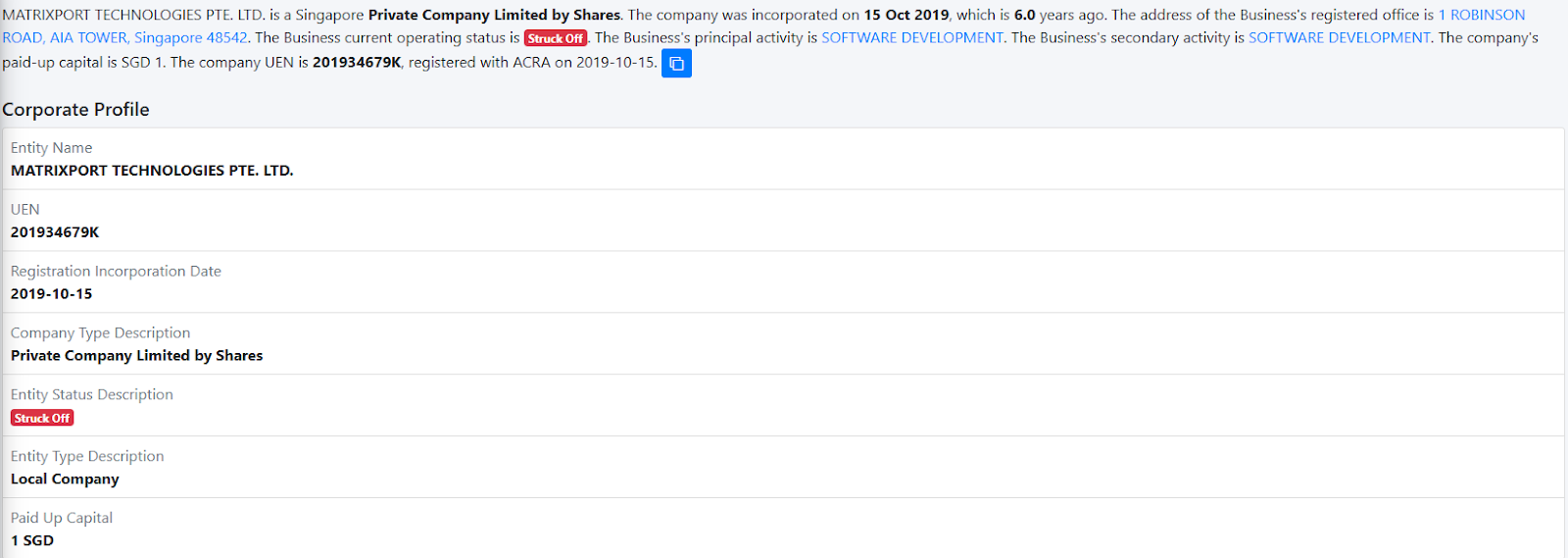Click the Entity Name field label
Image resolution: width=1568 pixels, height=558 pixels.
coord(51,148)
